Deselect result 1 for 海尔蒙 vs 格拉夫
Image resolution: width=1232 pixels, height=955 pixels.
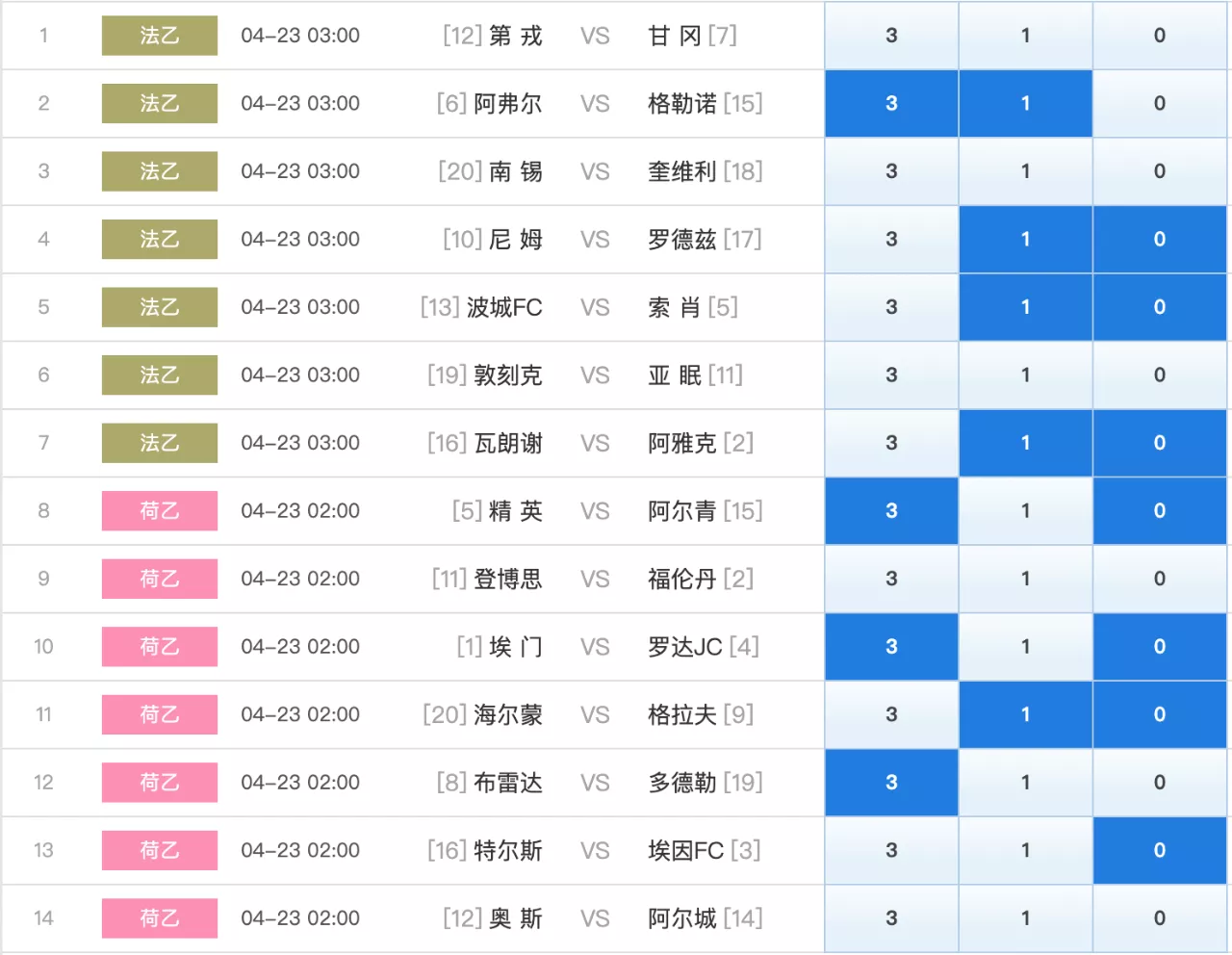1025,714
